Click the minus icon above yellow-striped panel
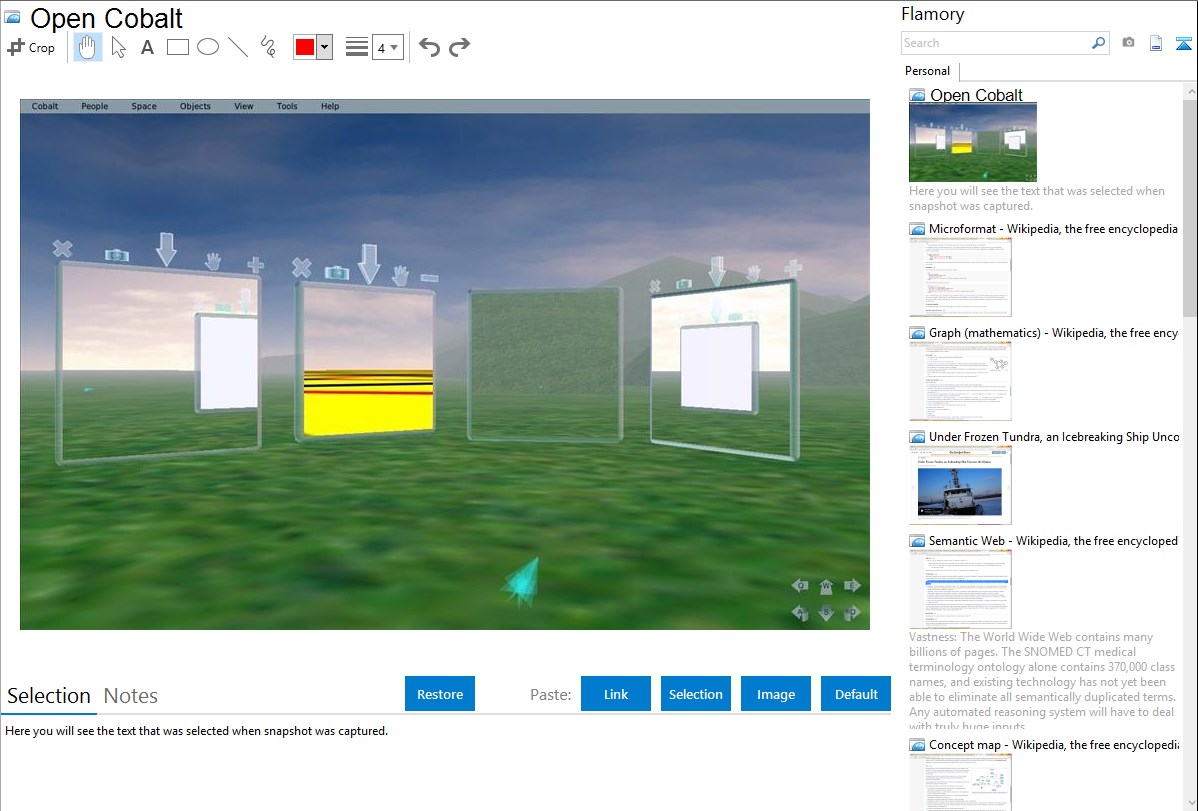Viewport: 1198px width, 811px height. (x=429, y=278)
